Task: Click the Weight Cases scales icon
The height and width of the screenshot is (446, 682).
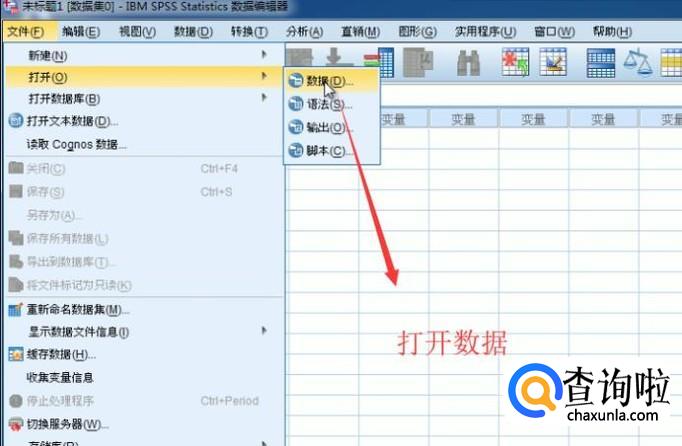Action: click(x=638, y=63)
